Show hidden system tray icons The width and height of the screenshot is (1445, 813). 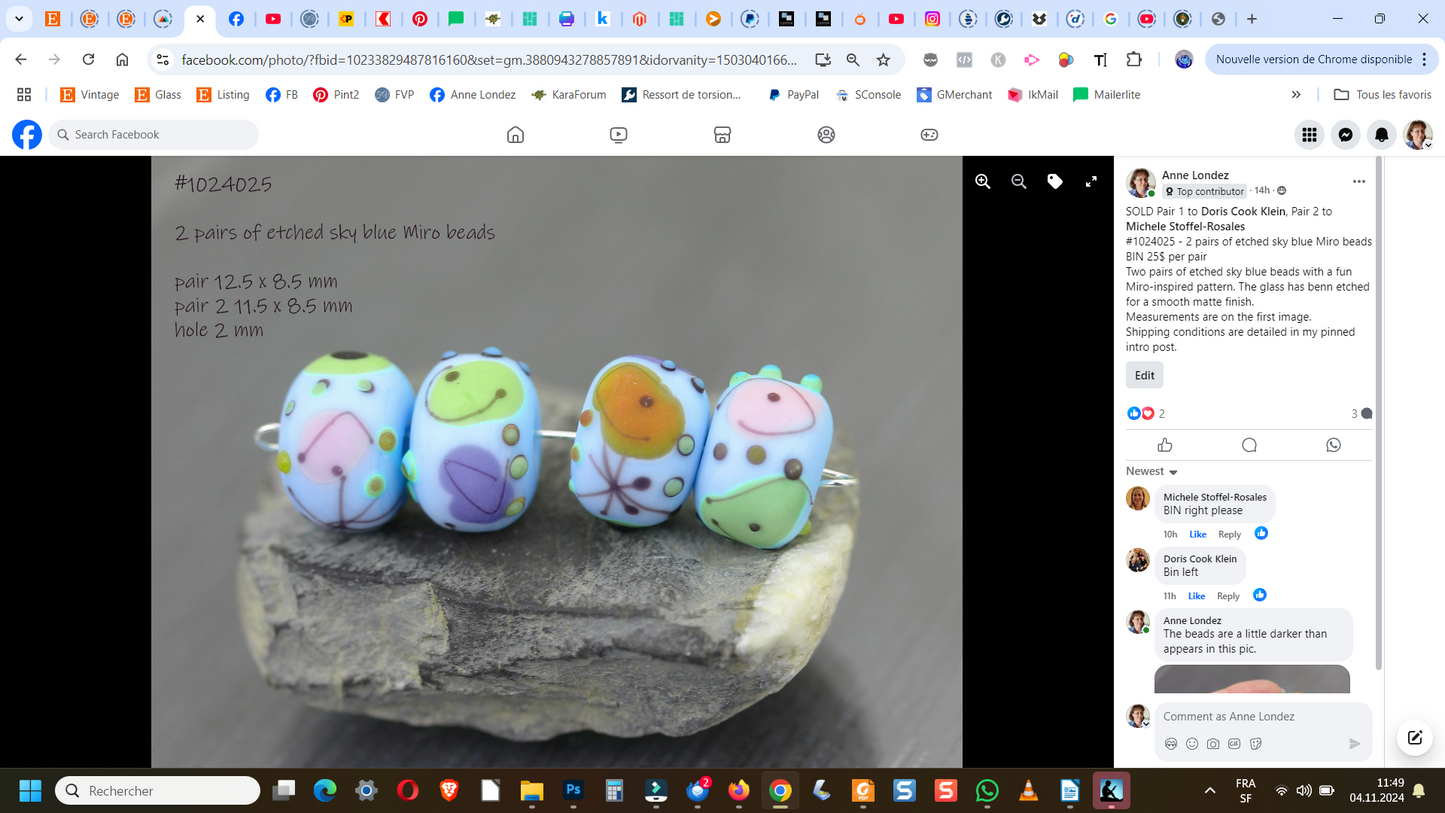(1210, 790)
